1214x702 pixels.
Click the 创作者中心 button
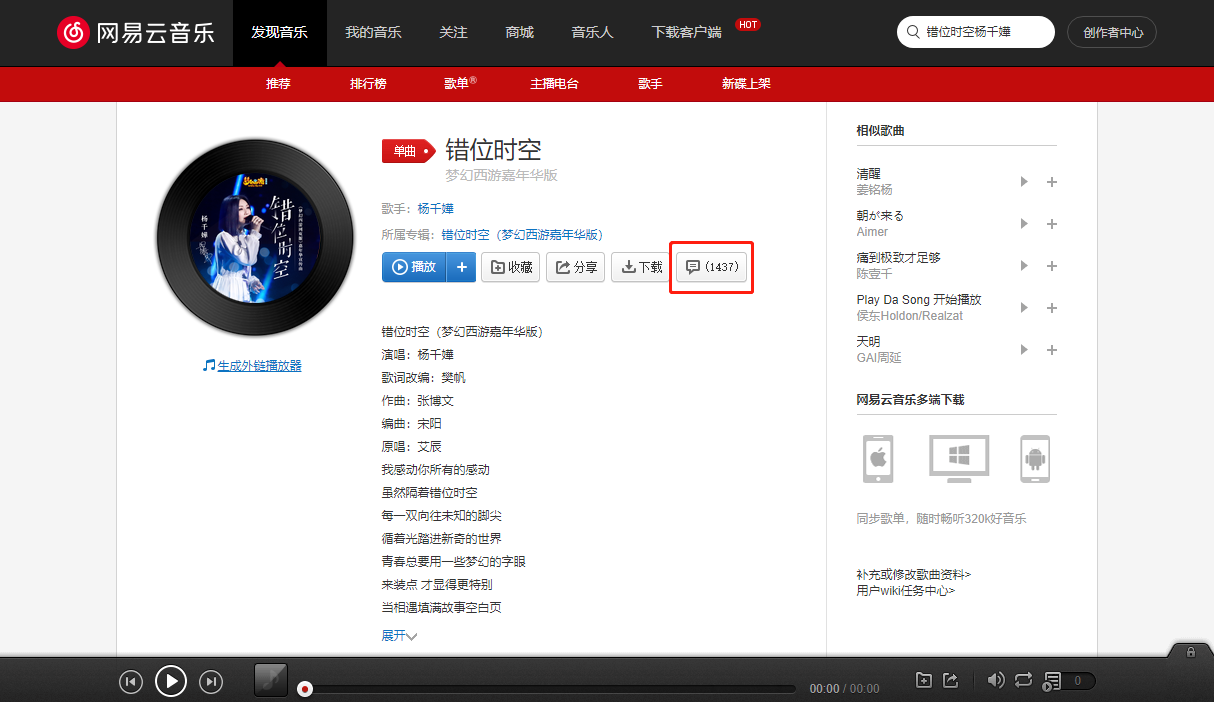[x=1112, y=32]
